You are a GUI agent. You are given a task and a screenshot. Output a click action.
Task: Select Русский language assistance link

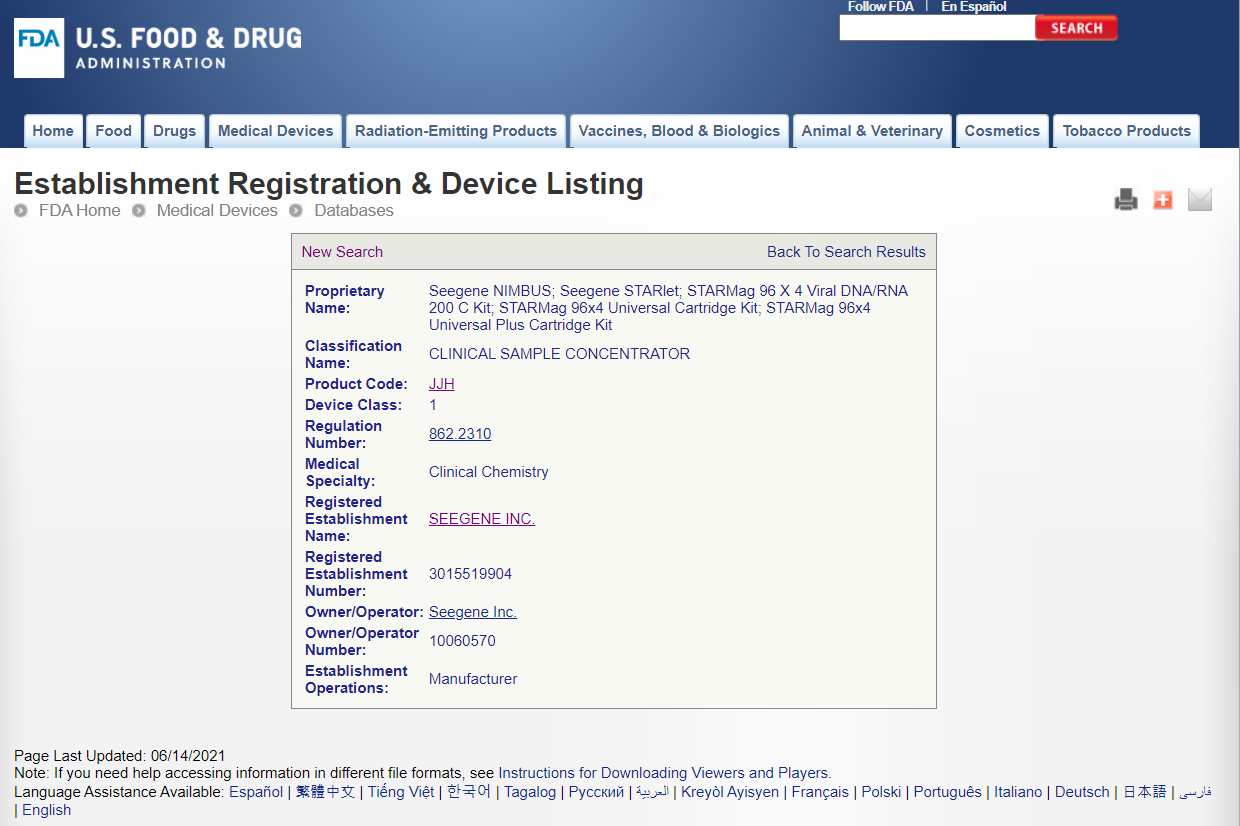point(597,792)
